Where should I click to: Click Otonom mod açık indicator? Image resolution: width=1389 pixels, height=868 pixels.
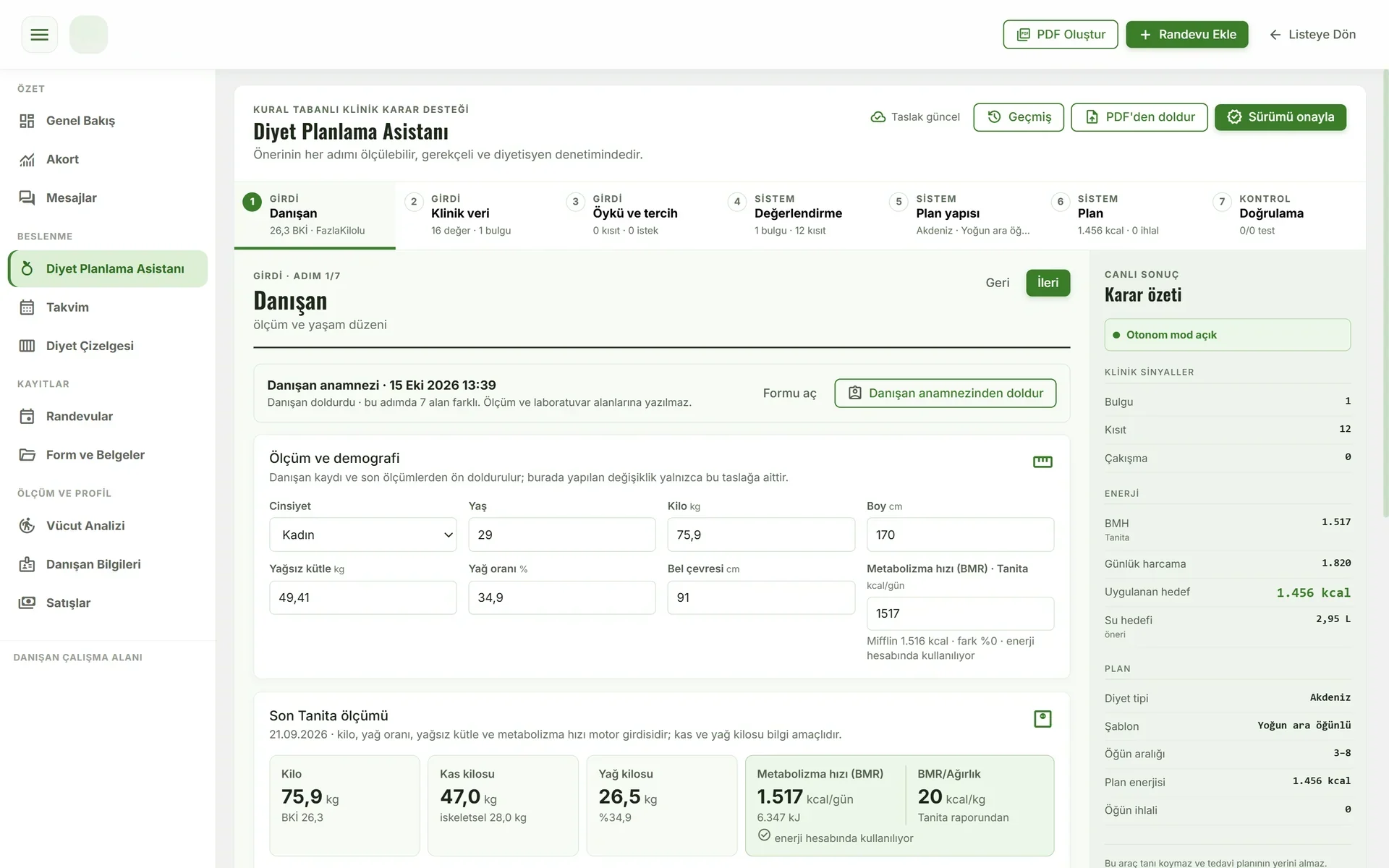click(x=1227, y=335)
